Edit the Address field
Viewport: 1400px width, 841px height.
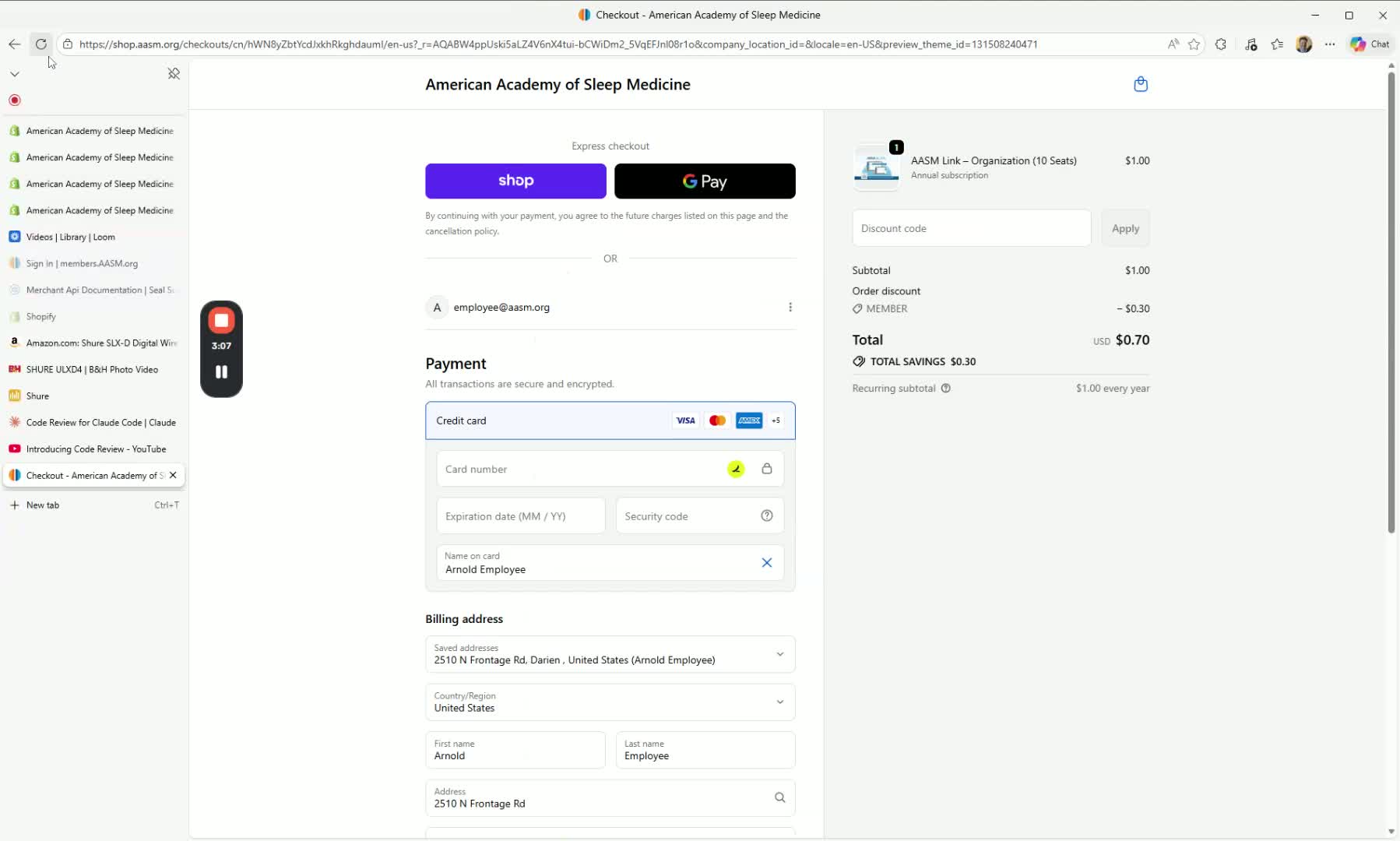pyautogui.click(x=610, y=798)
